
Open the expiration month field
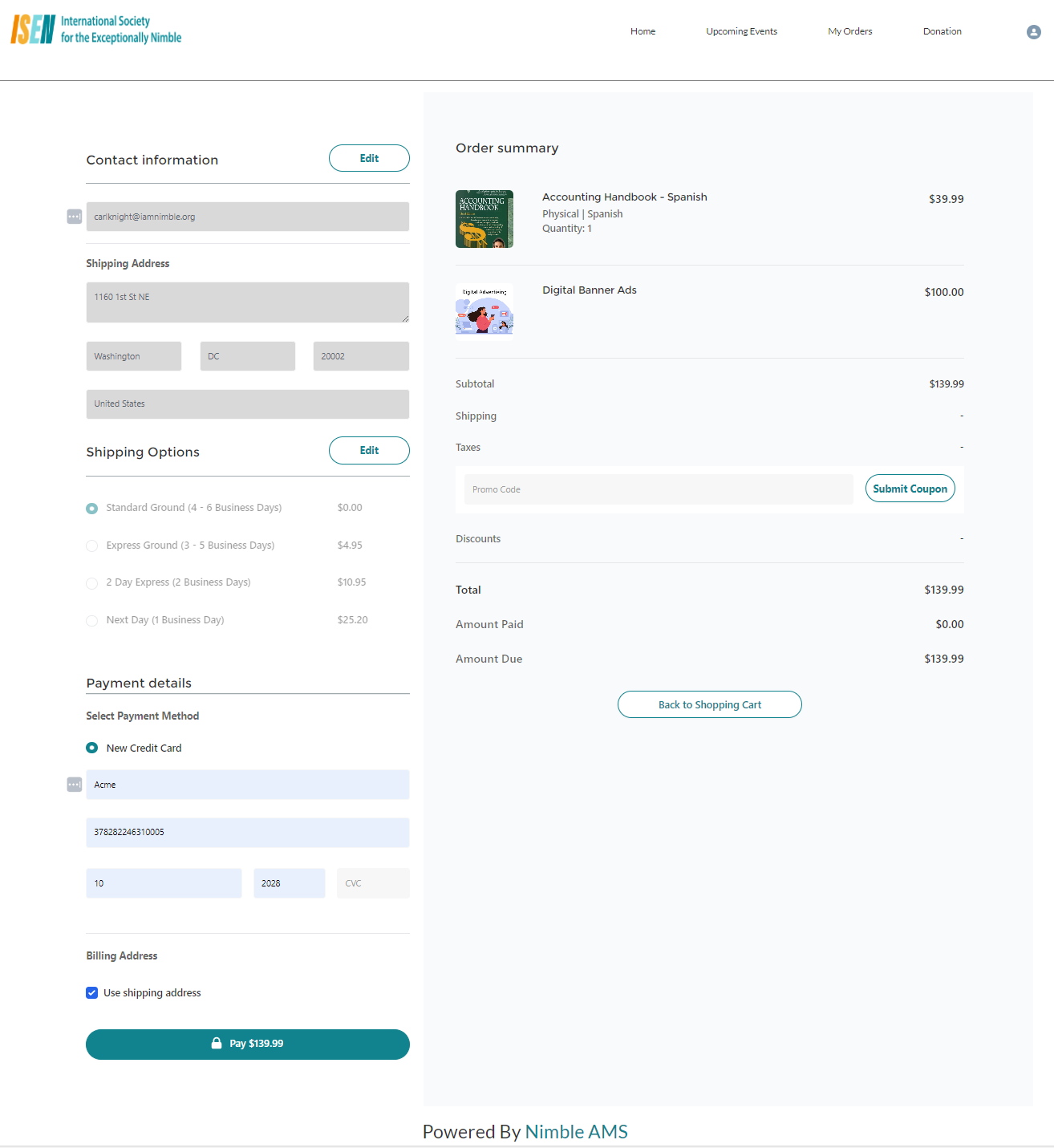click(x=164, y=883)
